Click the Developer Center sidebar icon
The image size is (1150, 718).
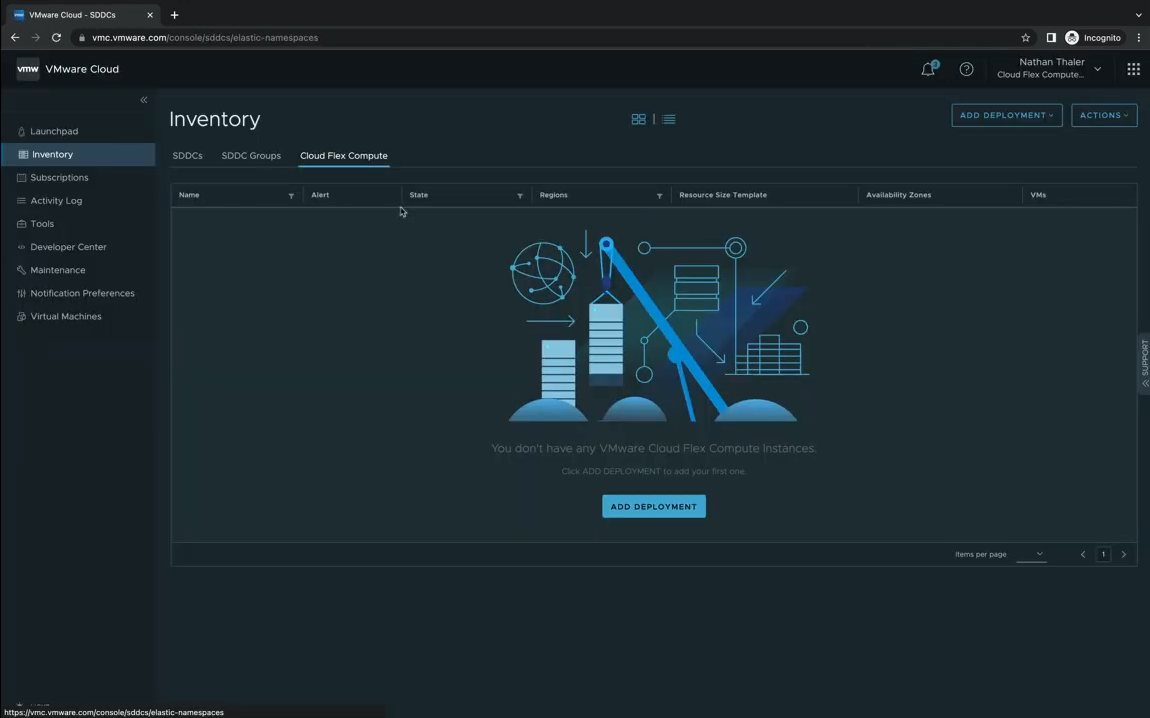(x=21, y=247)
